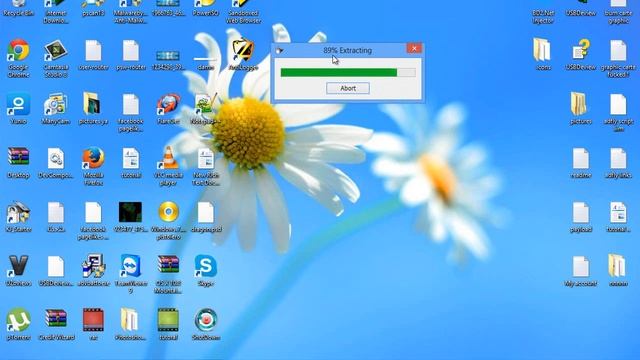
Task: Open the Yunio blue shortcut
Action: click(x=18, y=109)
